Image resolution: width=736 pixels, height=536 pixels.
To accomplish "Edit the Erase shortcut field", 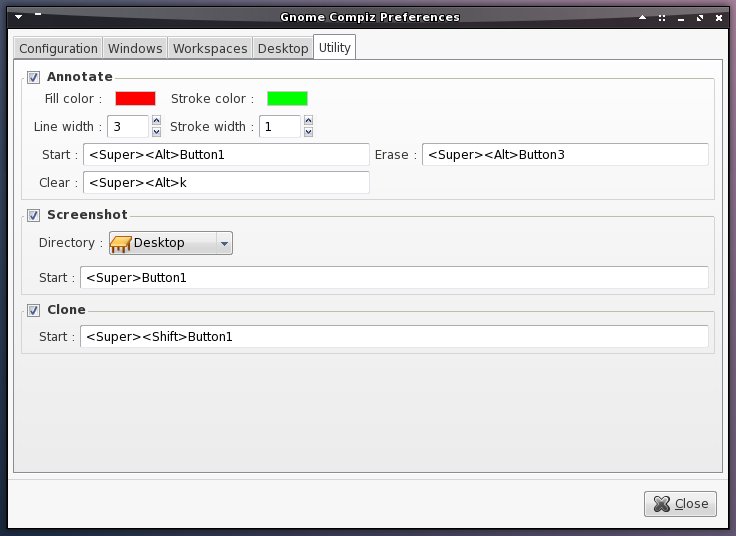I will (565, 154).
